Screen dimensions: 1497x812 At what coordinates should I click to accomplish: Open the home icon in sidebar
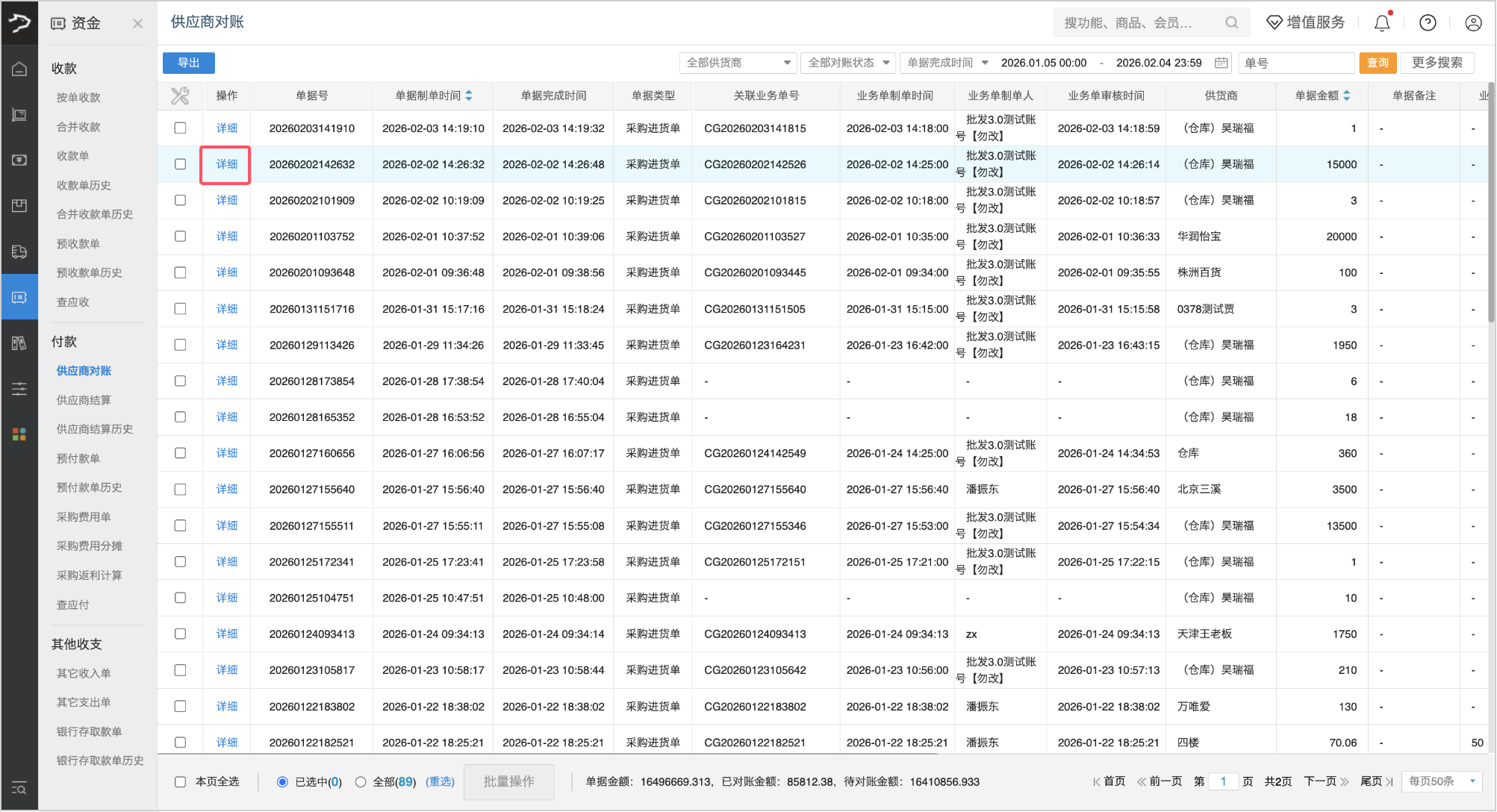point(19,69)
